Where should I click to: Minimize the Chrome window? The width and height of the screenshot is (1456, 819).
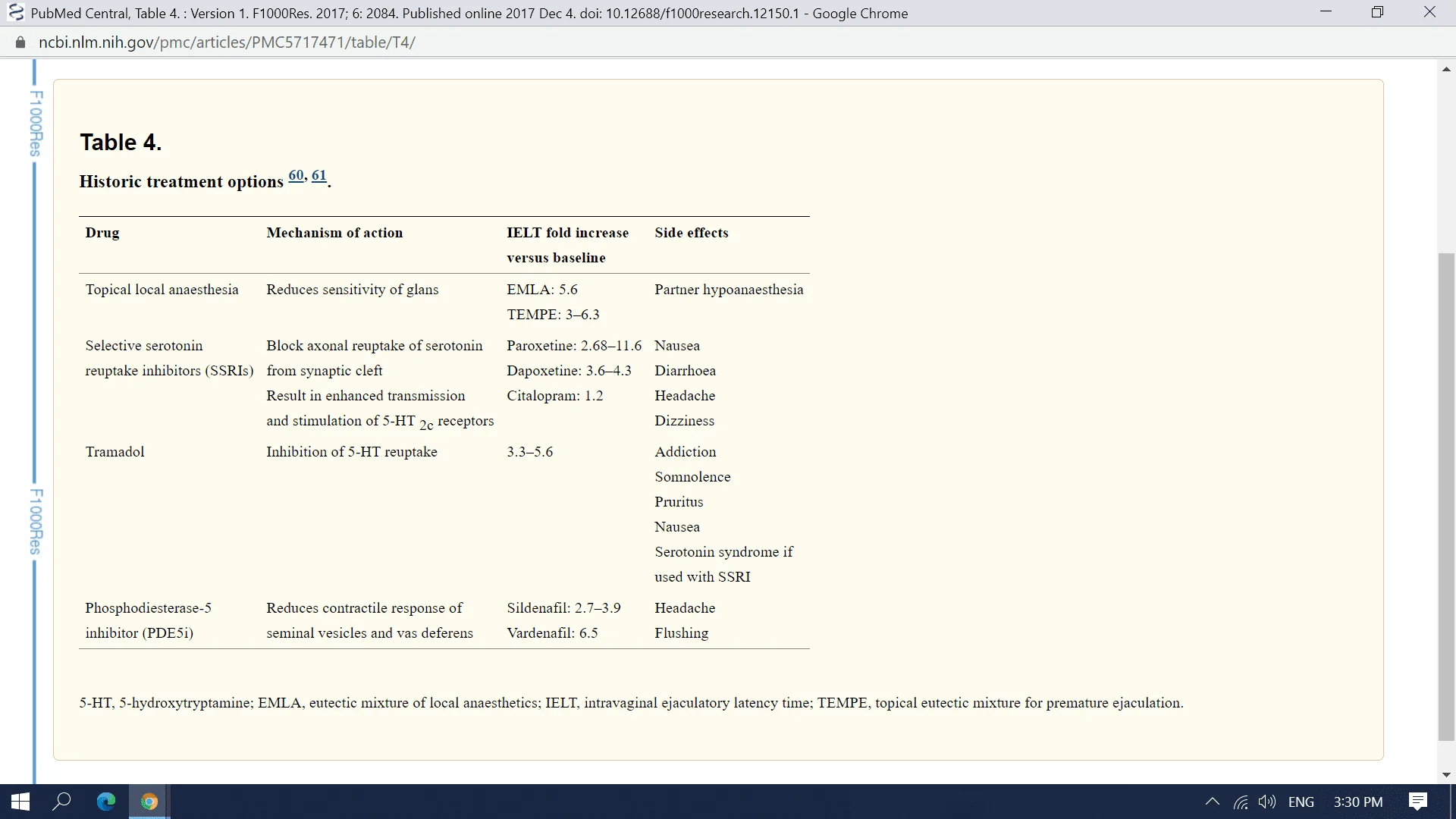tap(1326, 12)
